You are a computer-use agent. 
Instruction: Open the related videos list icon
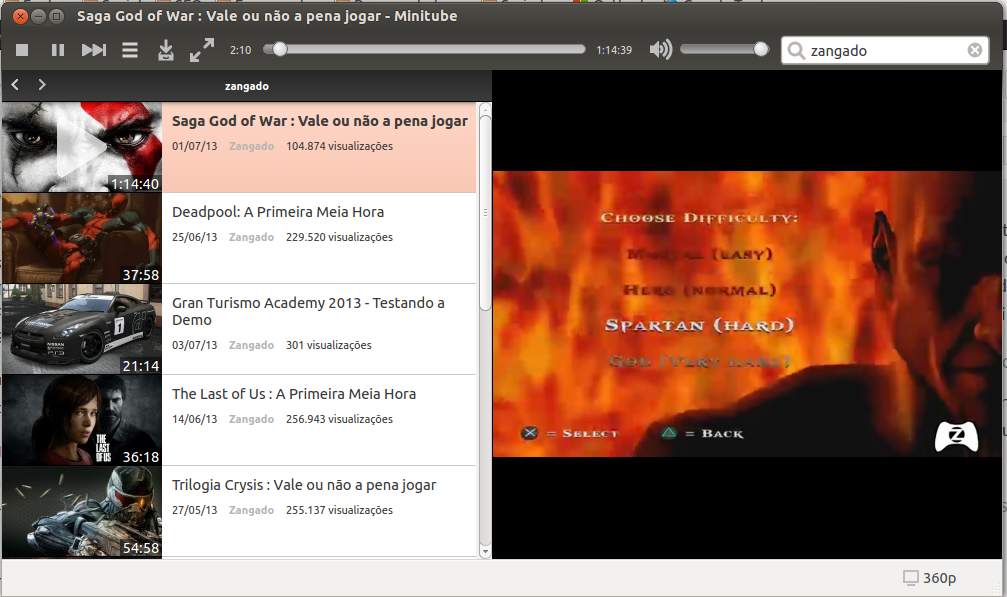coord(130,50)
